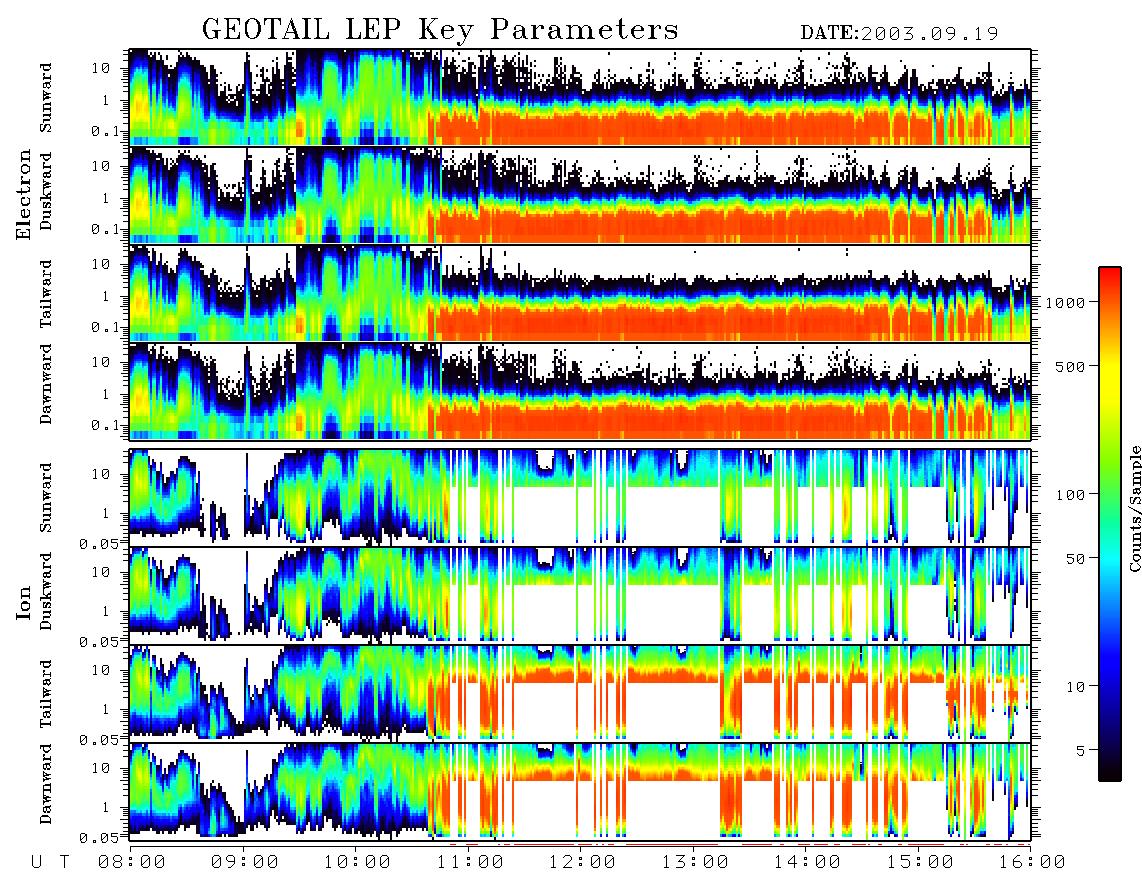The width and height of the screenshot is (1142, 880).
Task: Click the Electron "Dawnward" panel label
Action: 46,385
